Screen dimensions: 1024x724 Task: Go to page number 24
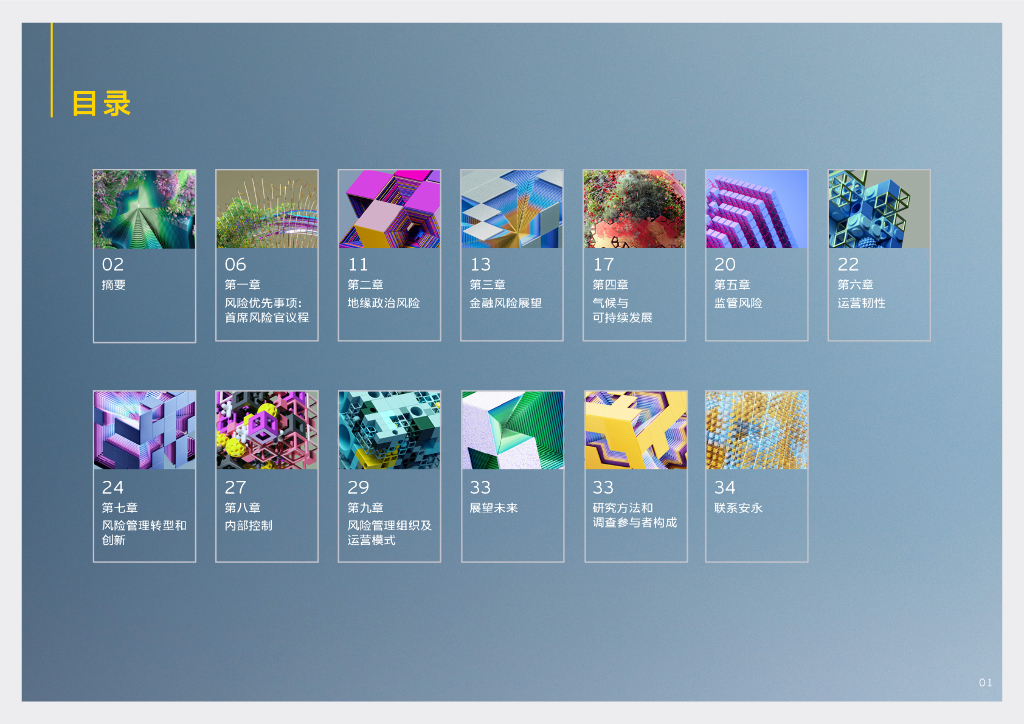113,488
